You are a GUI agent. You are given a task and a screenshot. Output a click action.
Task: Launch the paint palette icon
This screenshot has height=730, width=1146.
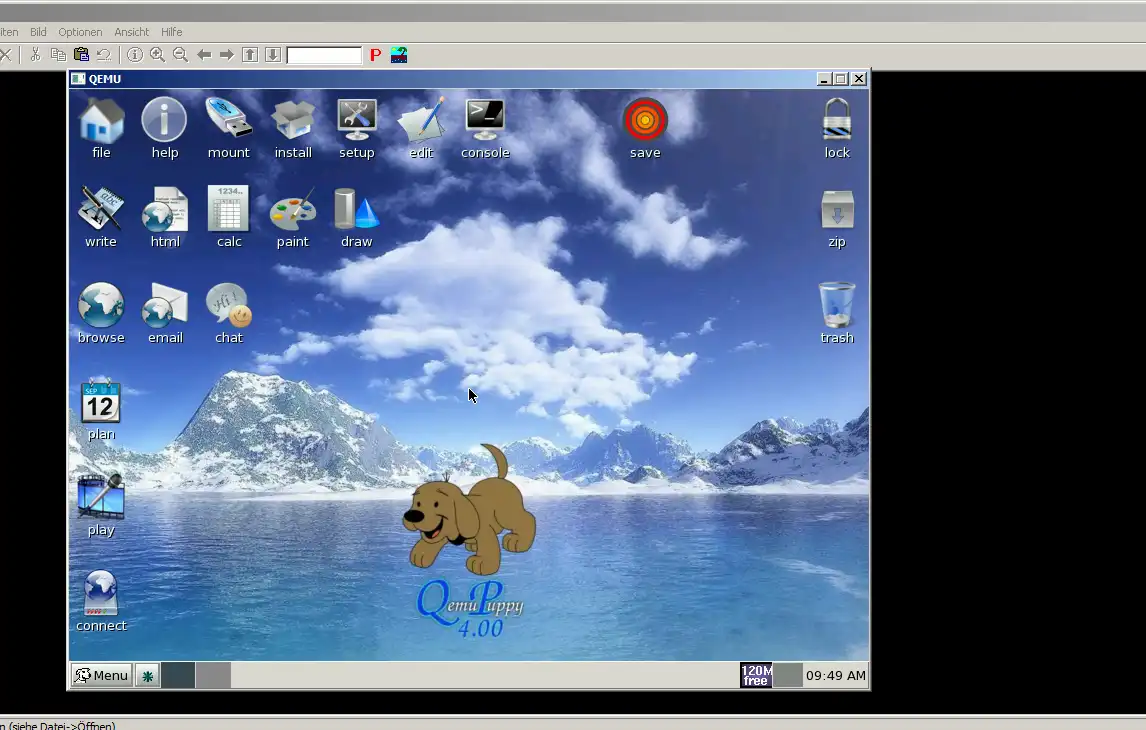(x=293, y=209)
